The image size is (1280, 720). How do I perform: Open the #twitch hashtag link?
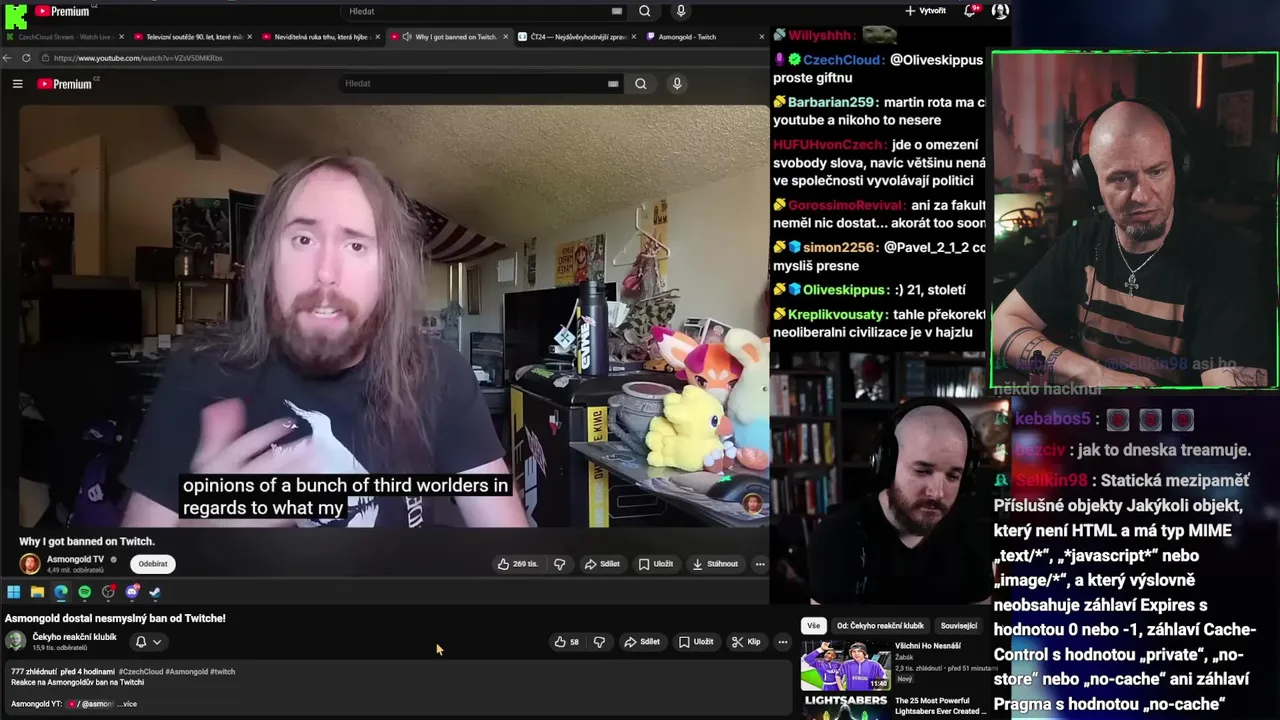click(x=222, y=672)
